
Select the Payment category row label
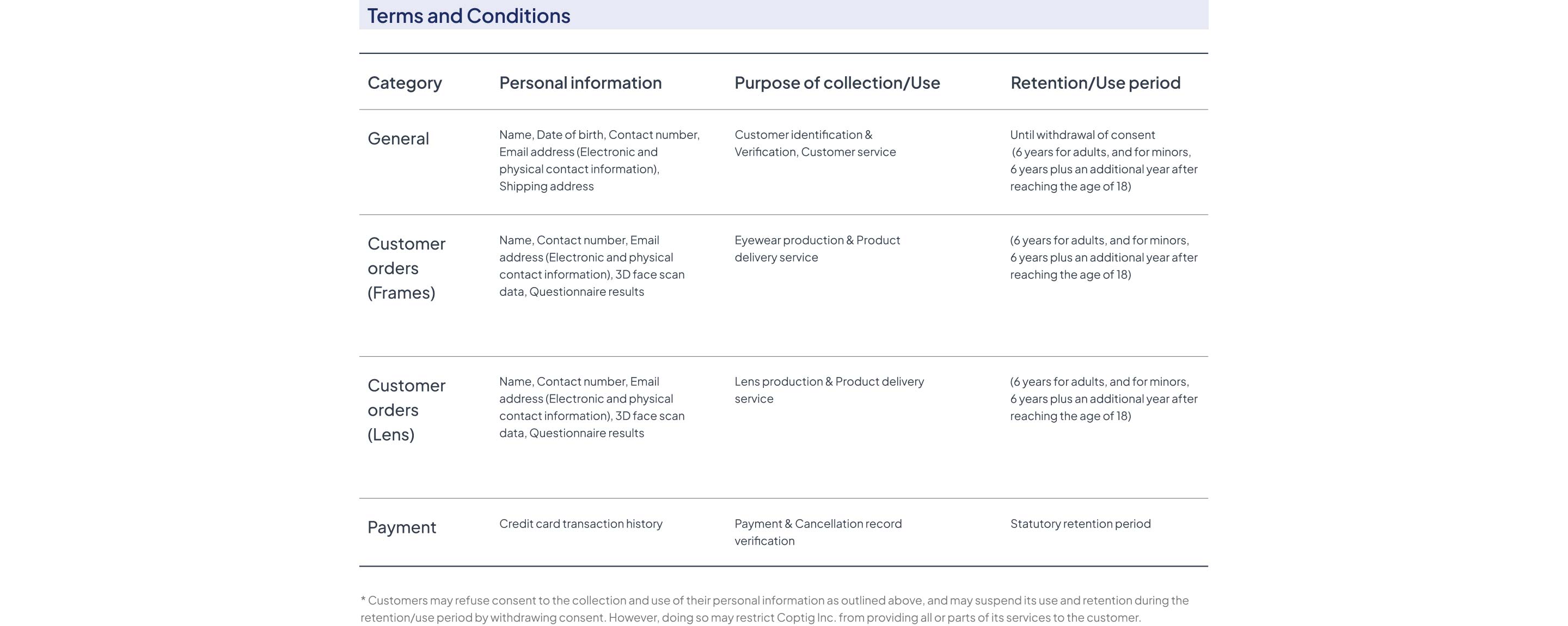pos(402,527)
